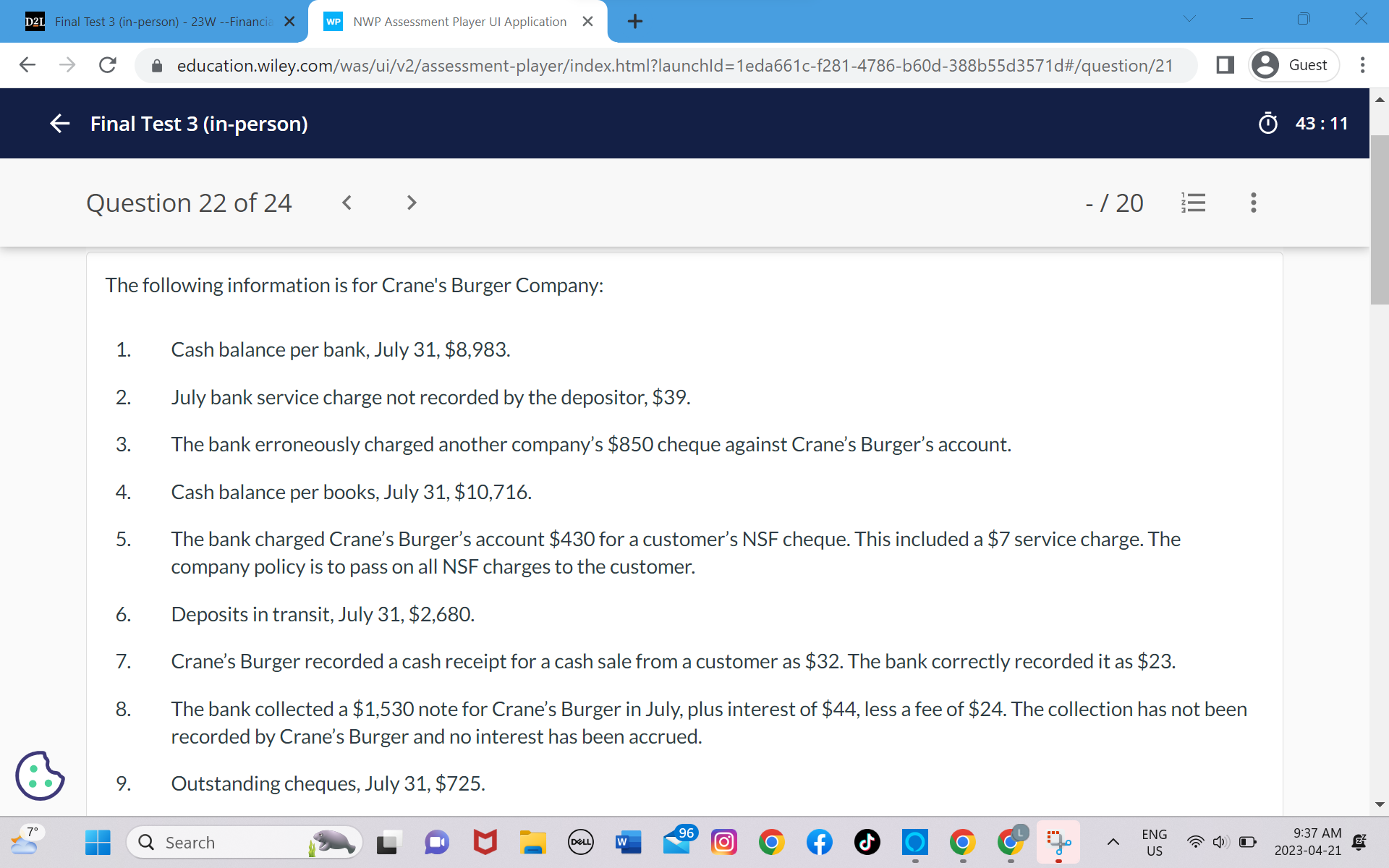
Task: Expand hidden icons chevron in taskbar
Action: click(x=1113, y=842)
